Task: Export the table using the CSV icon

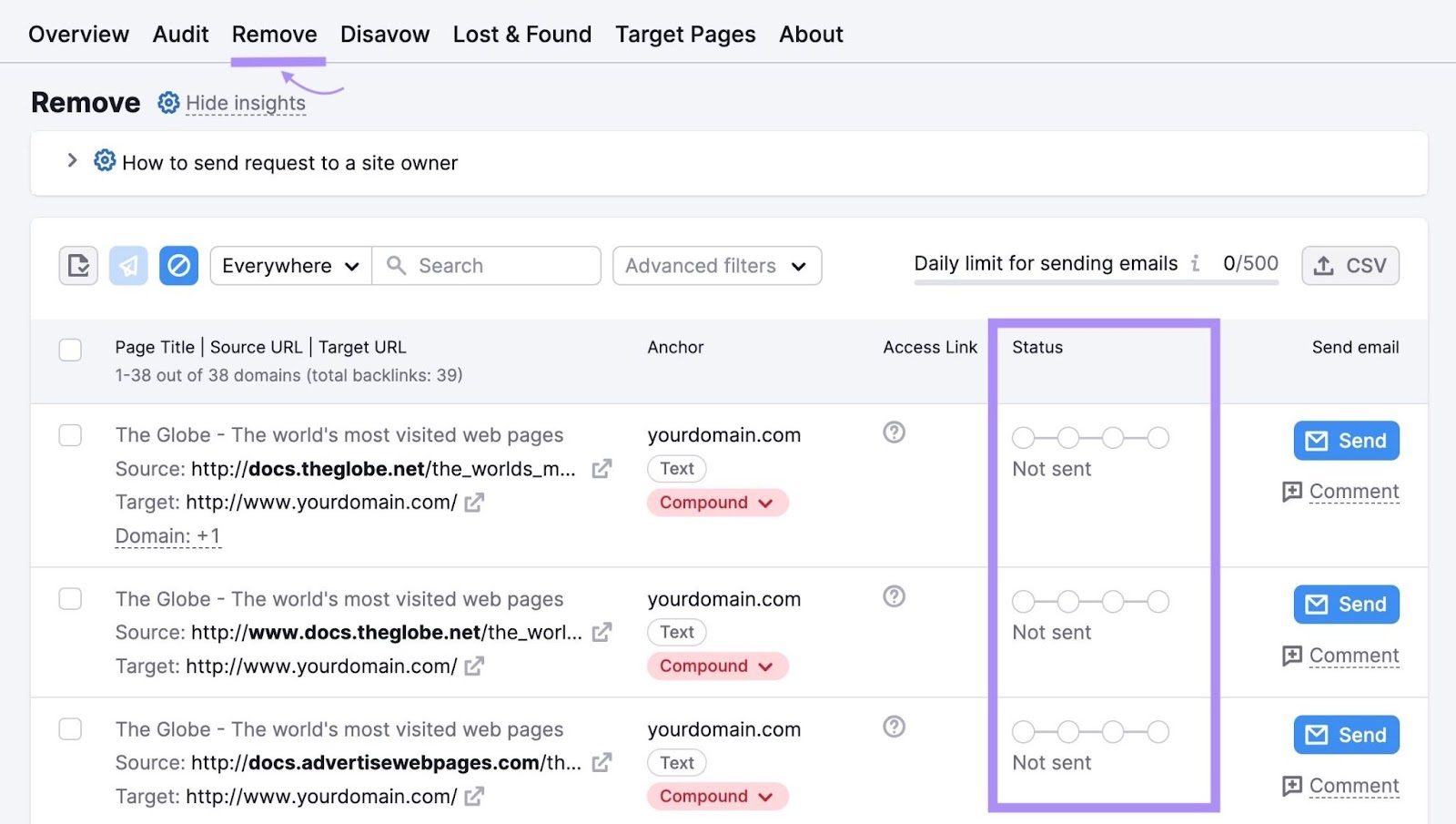Action: pos(1350,265)
